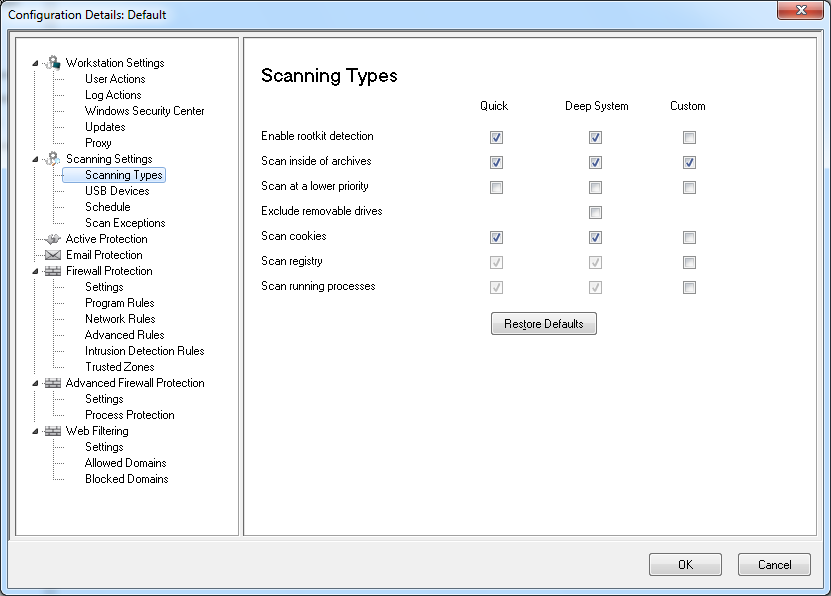Collapse the Workstation Settings tree node
Viewport: 831px width, 596px height.
(x=36, y=63)
